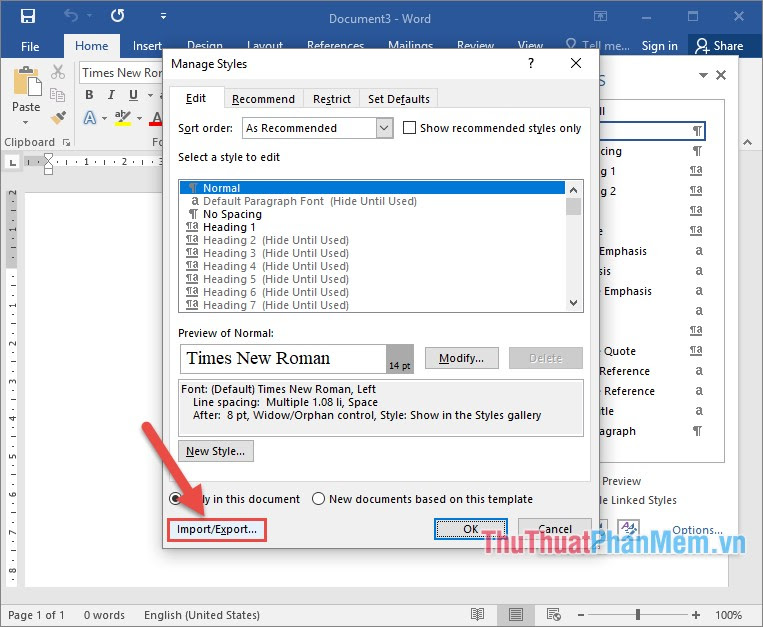Click the Import/Export button
The width and height of the screenshot is (763, 627).
click(x=217, y=529)
